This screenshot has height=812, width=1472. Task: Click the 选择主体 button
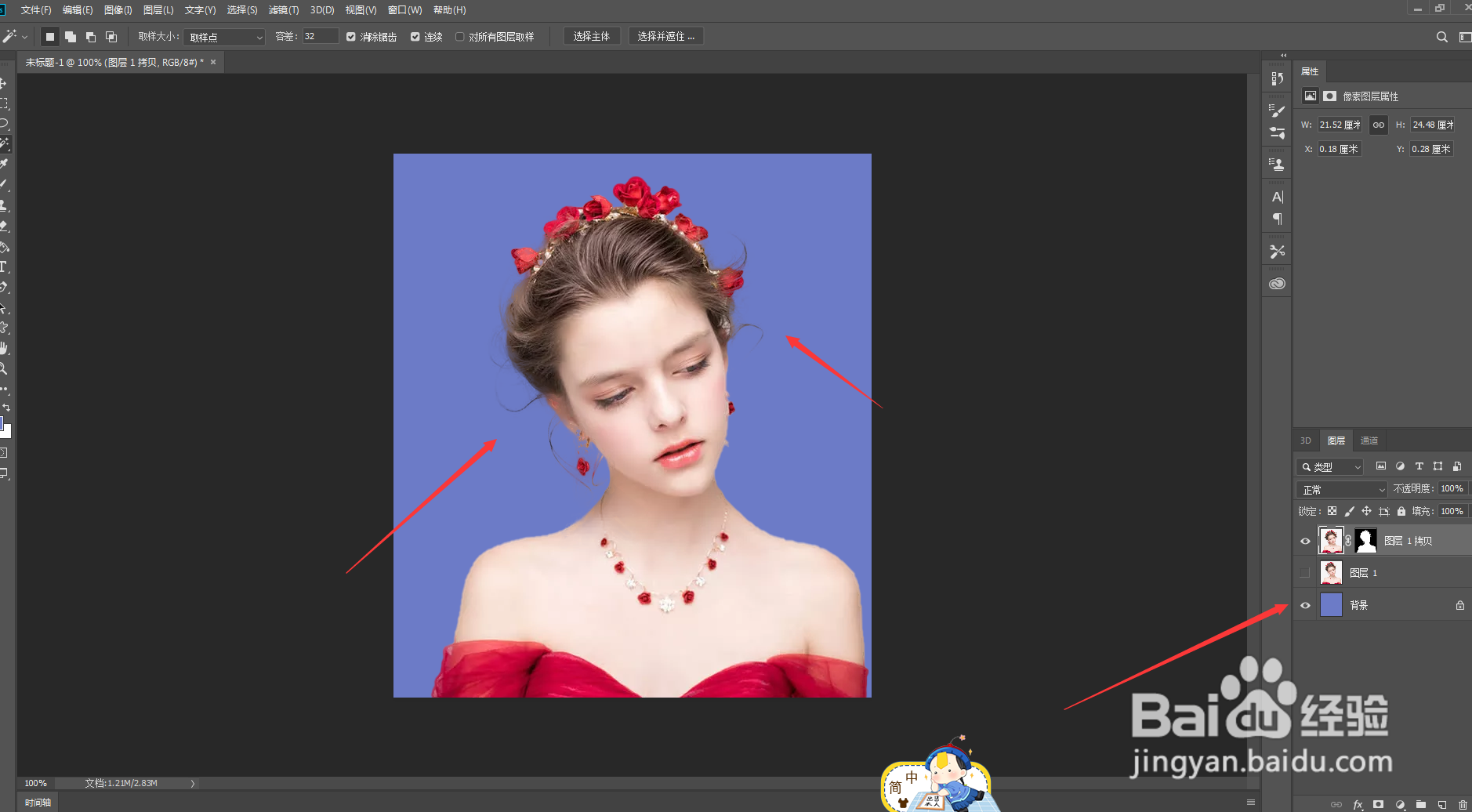pos(592,37)
